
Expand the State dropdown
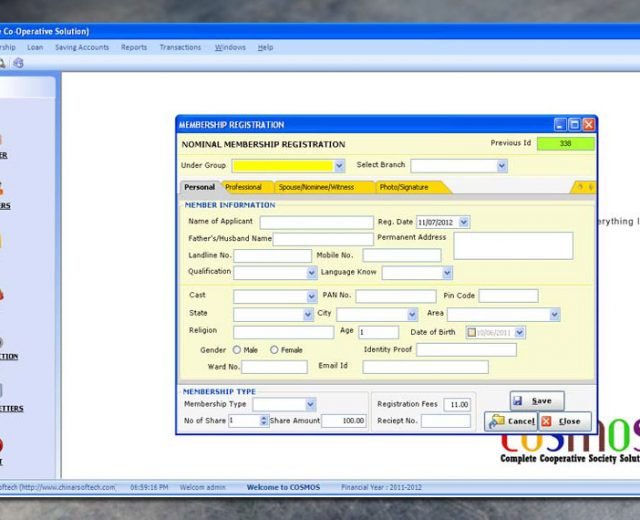308,314
